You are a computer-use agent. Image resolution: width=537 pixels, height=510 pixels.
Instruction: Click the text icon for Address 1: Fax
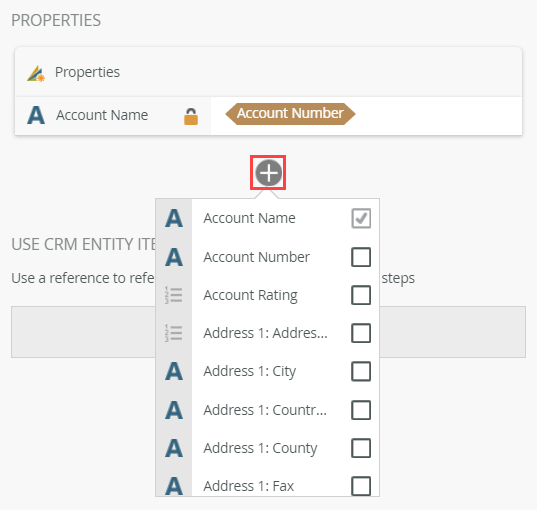pos(174,486)
